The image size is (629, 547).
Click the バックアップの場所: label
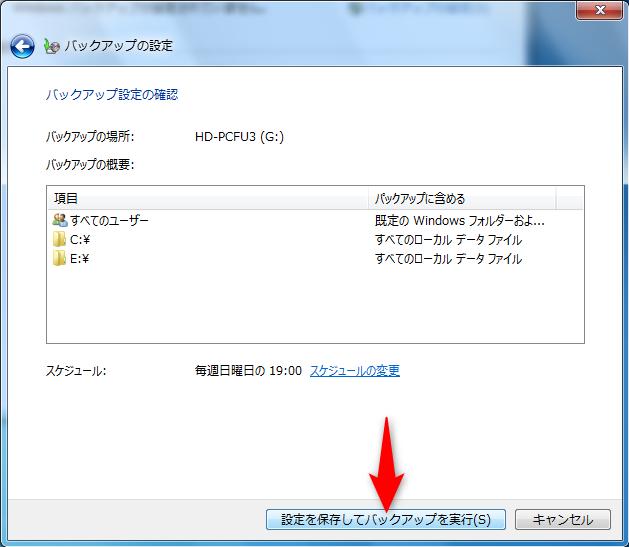tap(90, 137)
